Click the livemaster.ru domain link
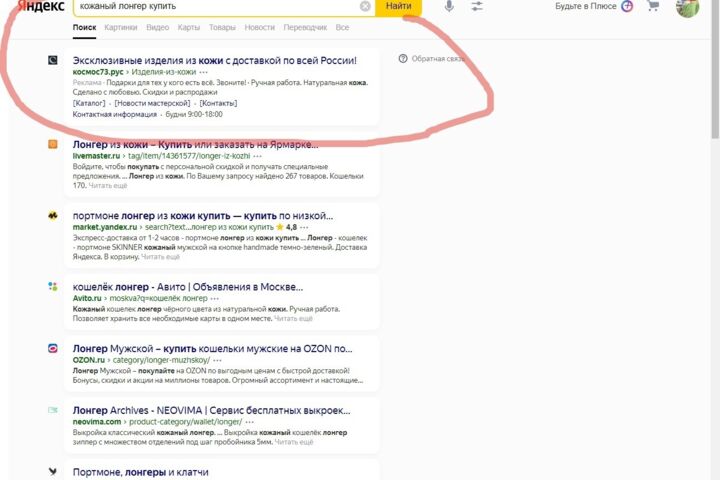720x480 pixels. pyautogui.click(x=96, y=156)
